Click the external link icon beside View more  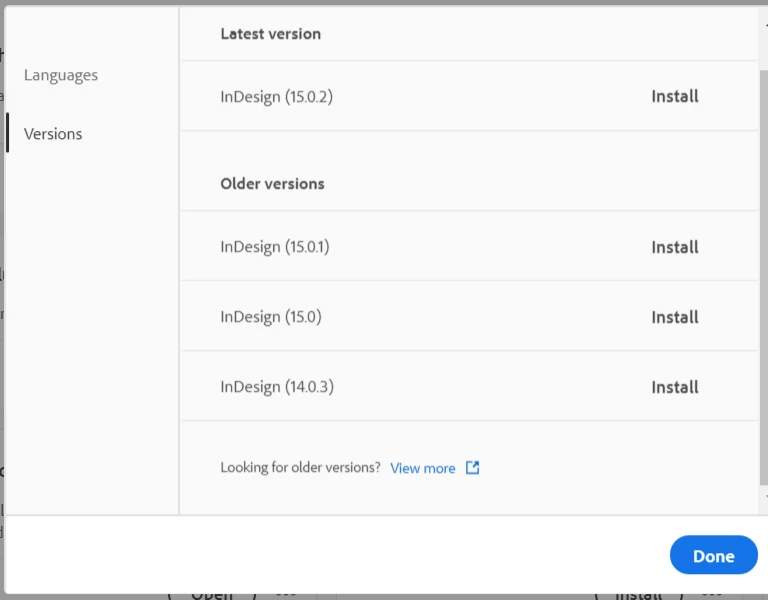[x=472, y=468]
